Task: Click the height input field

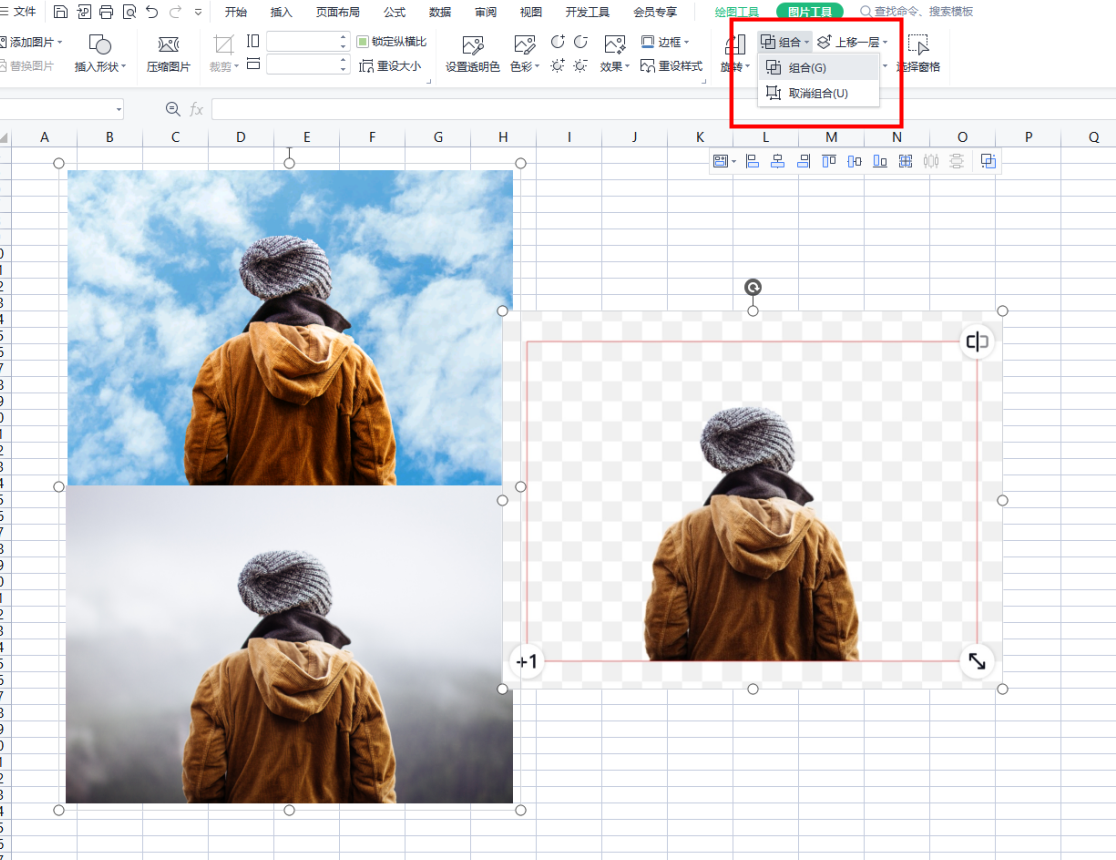Action: pyautogui.click(x=307, y=41)
